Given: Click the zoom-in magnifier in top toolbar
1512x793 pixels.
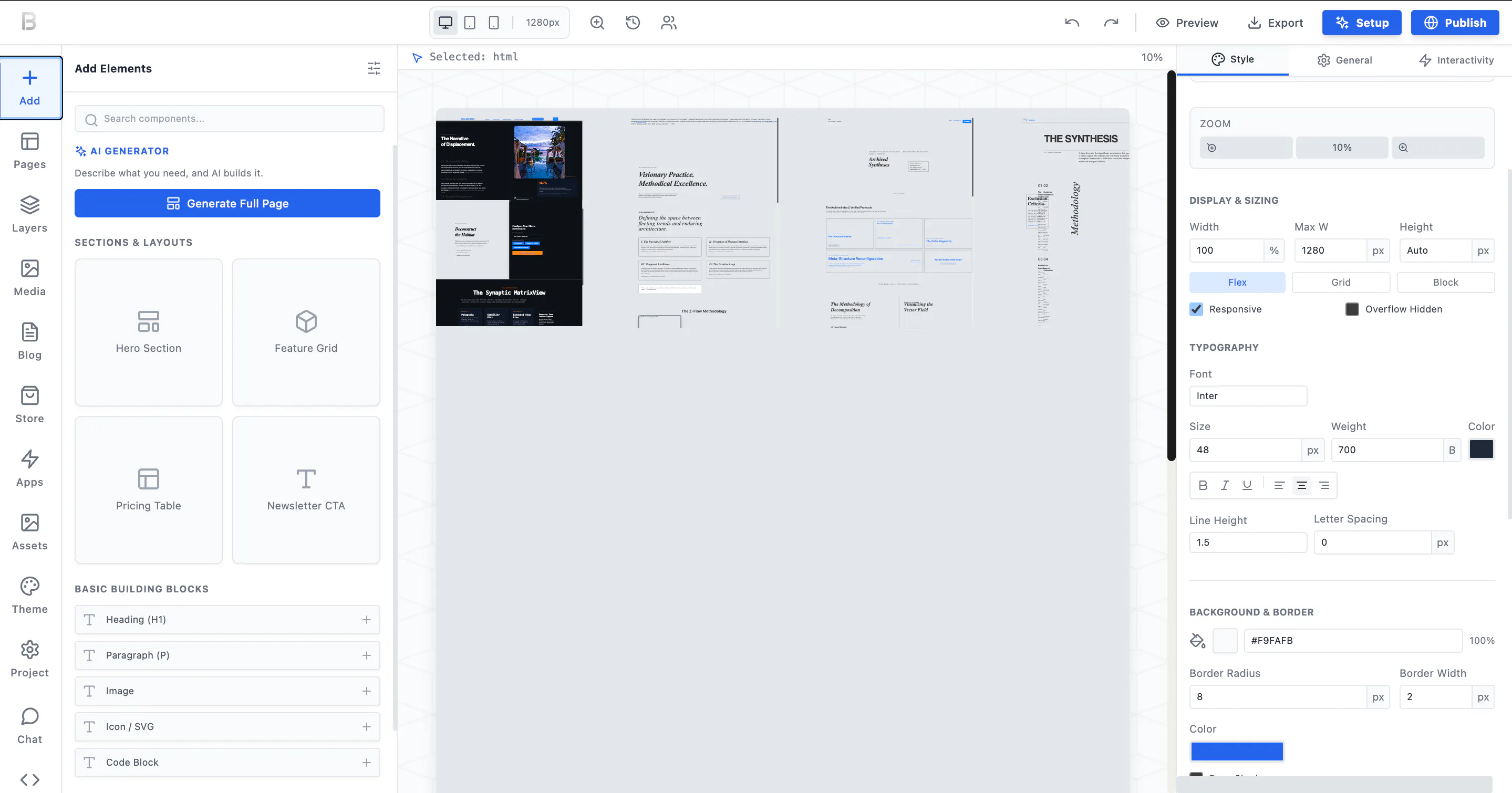Looking at the screenshot, I should click(597, 22).
